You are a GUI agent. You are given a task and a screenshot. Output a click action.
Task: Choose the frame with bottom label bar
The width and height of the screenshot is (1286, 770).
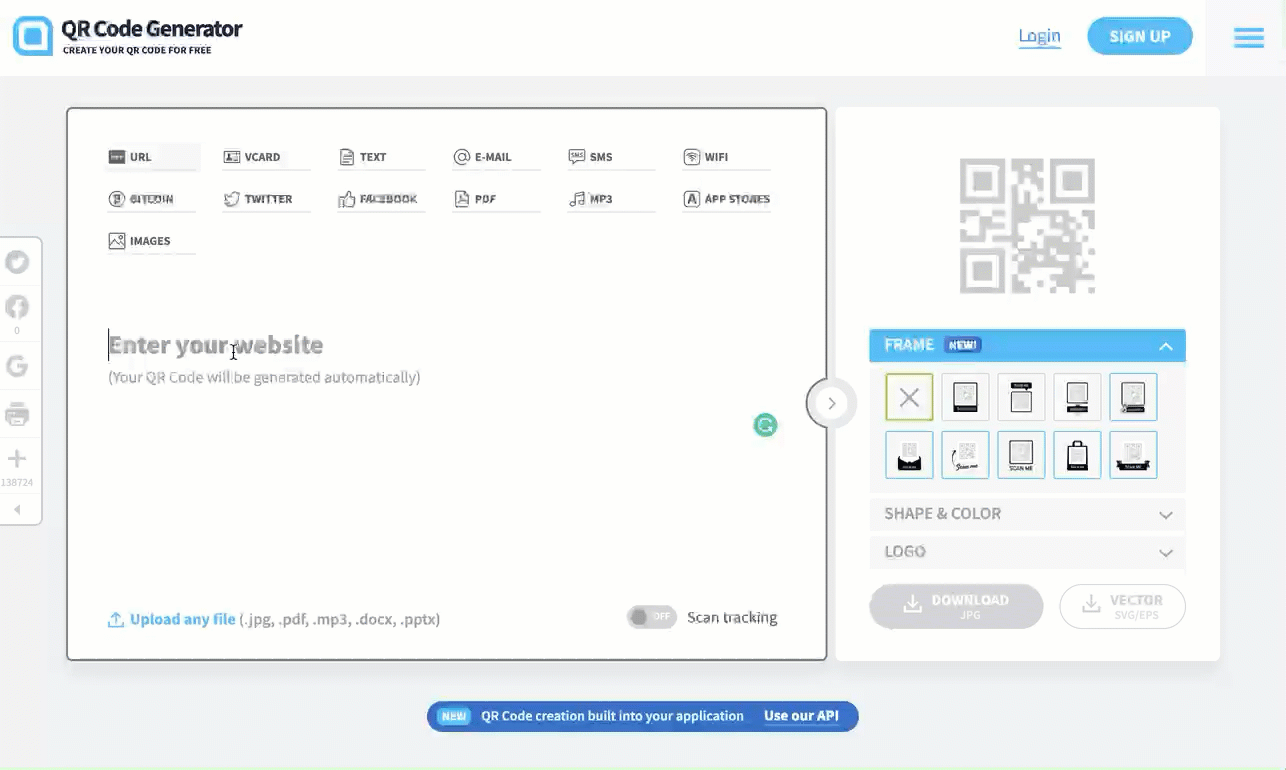[x=965, y=397]
